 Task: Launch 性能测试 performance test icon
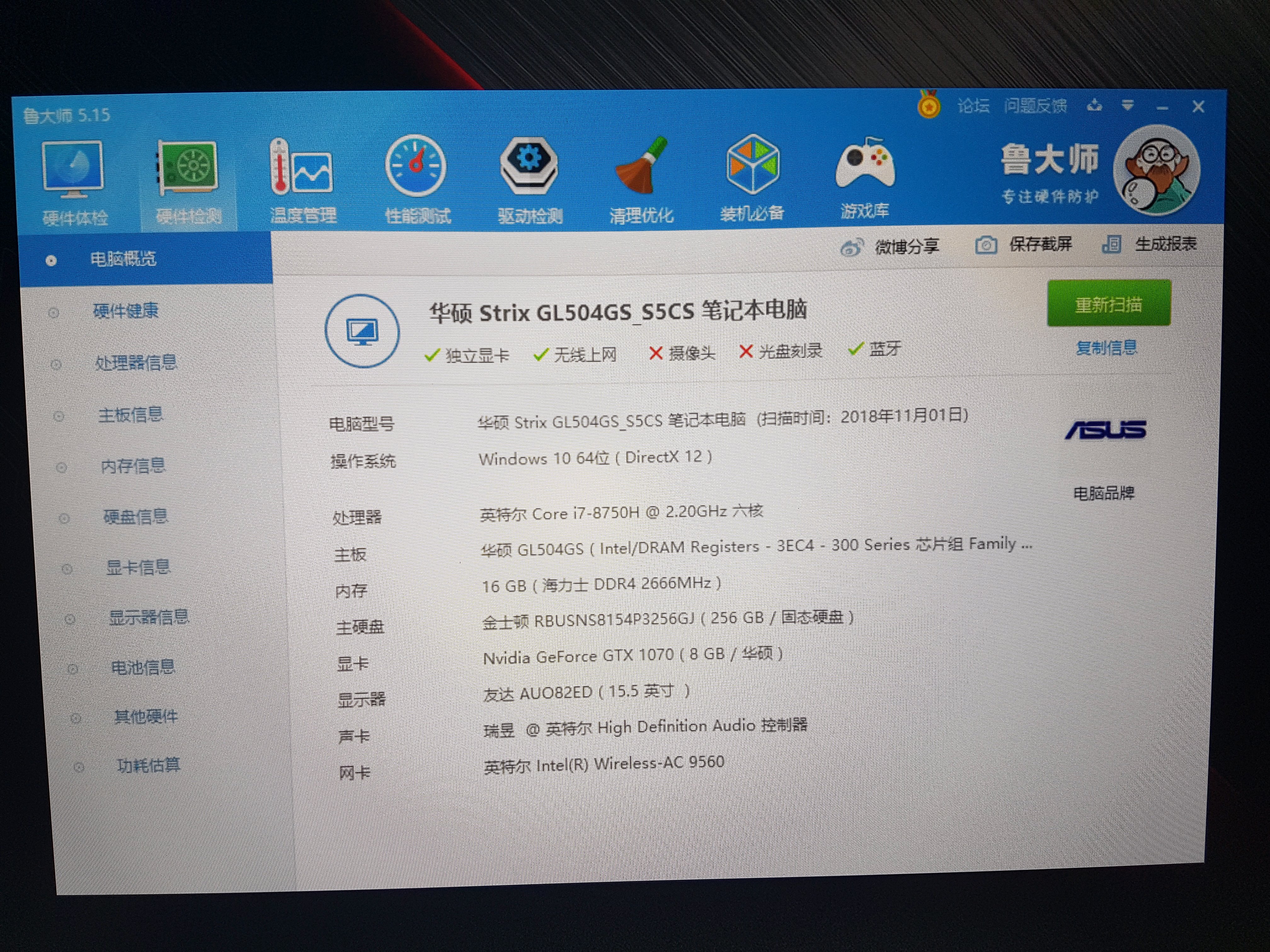(417, 180)
